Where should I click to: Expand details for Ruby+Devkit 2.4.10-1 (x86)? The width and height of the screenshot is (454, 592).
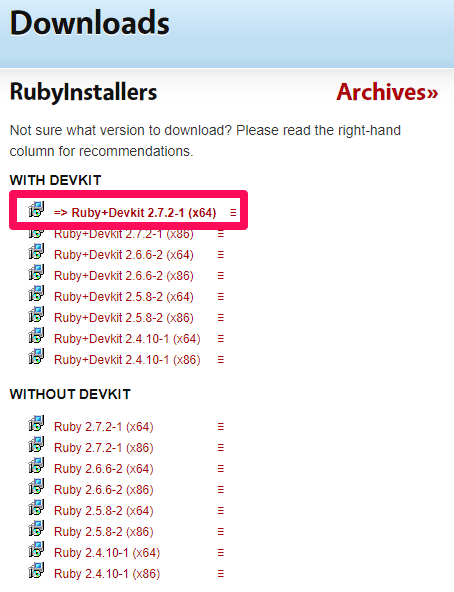[x=221, y=360]
